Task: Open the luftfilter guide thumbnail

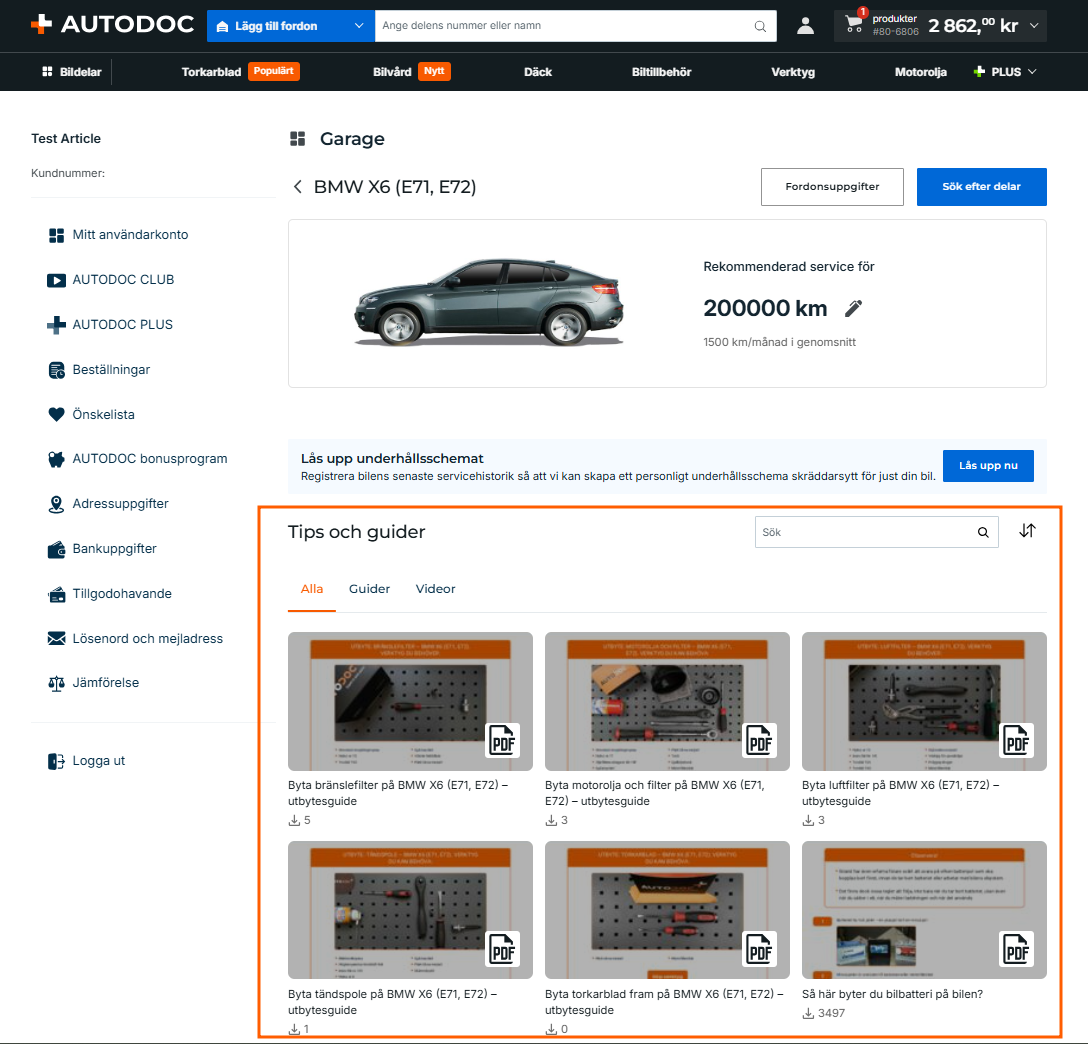Action: [924, 701]
